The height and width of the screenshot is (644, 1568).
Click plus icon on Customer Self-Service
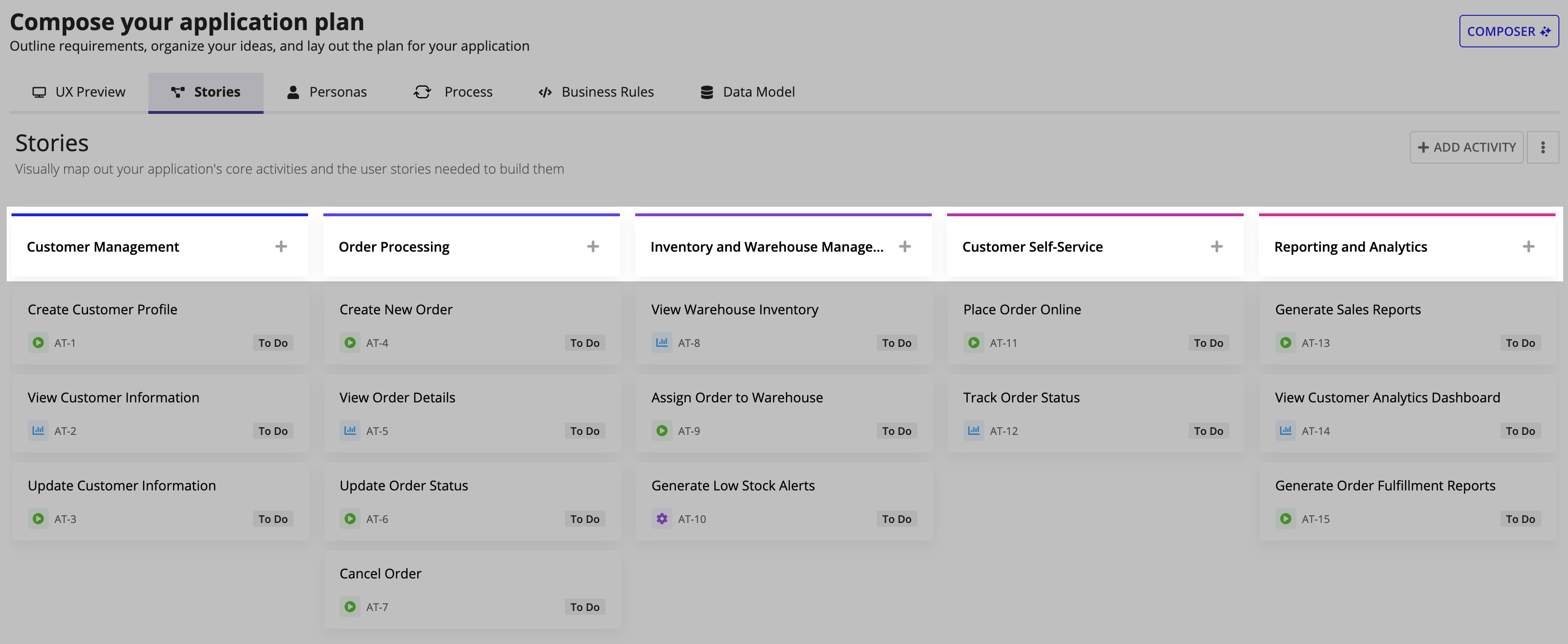click(x=1216, y=246)
